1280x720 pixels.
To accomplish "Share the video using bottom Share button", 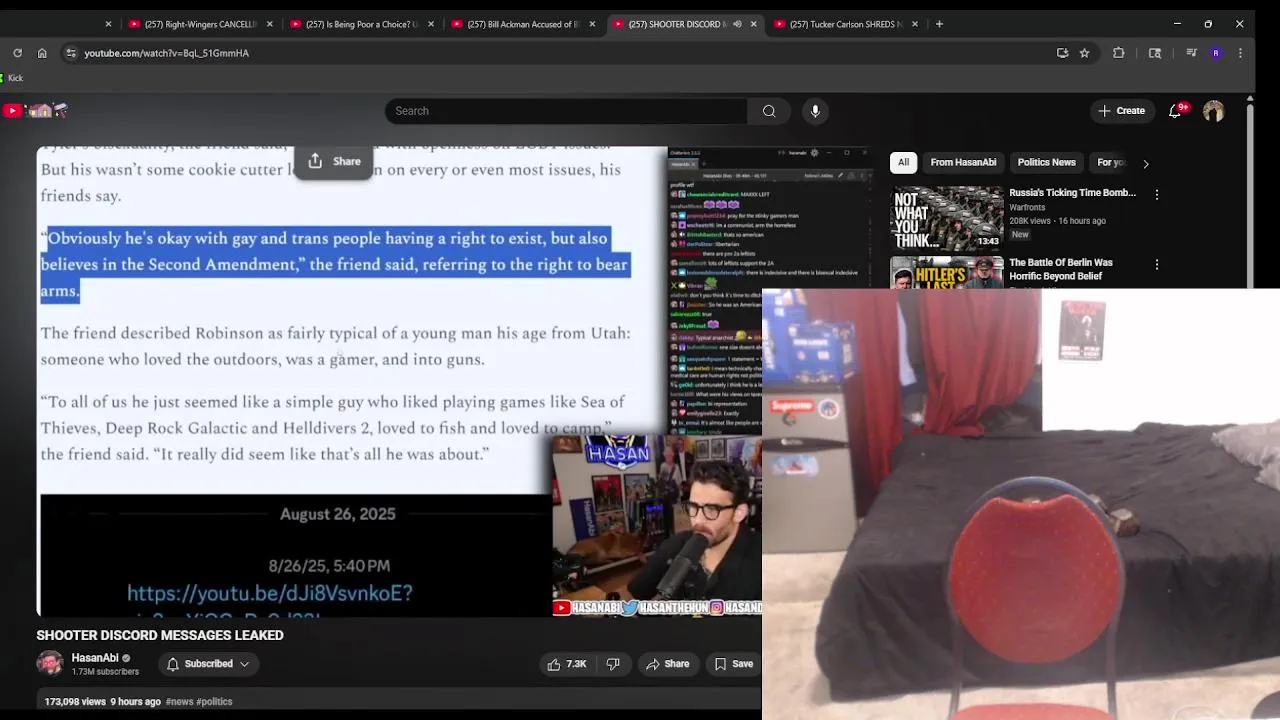I will pos(667,664).
